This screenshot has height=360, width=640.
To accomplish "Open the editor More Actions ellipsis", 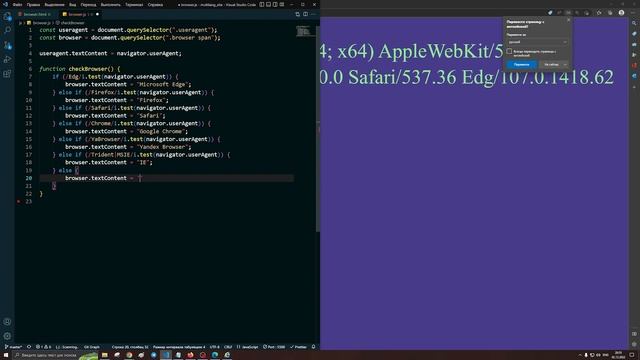I will (313, 14).
